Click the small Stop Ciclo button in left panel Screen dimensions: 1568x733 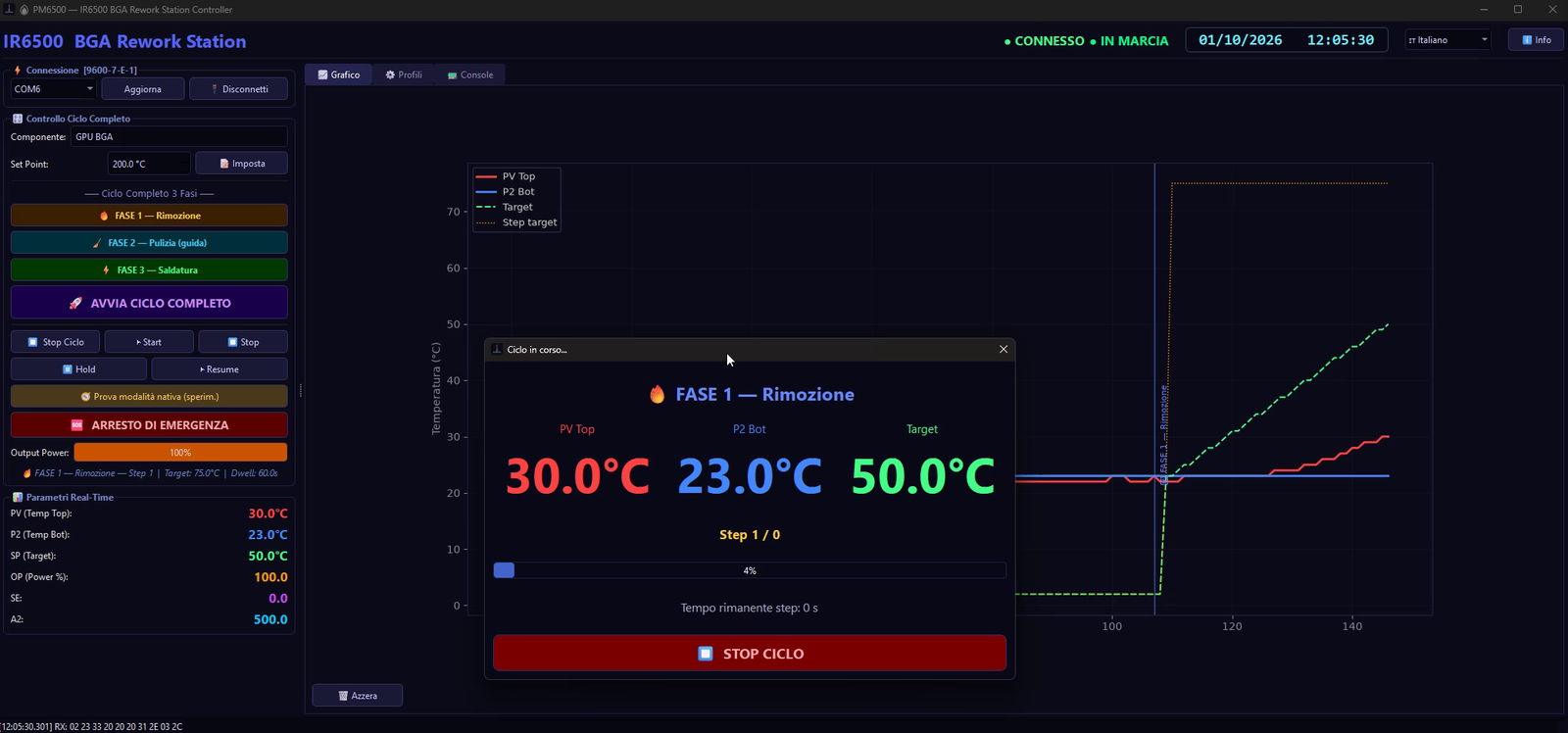55,342
